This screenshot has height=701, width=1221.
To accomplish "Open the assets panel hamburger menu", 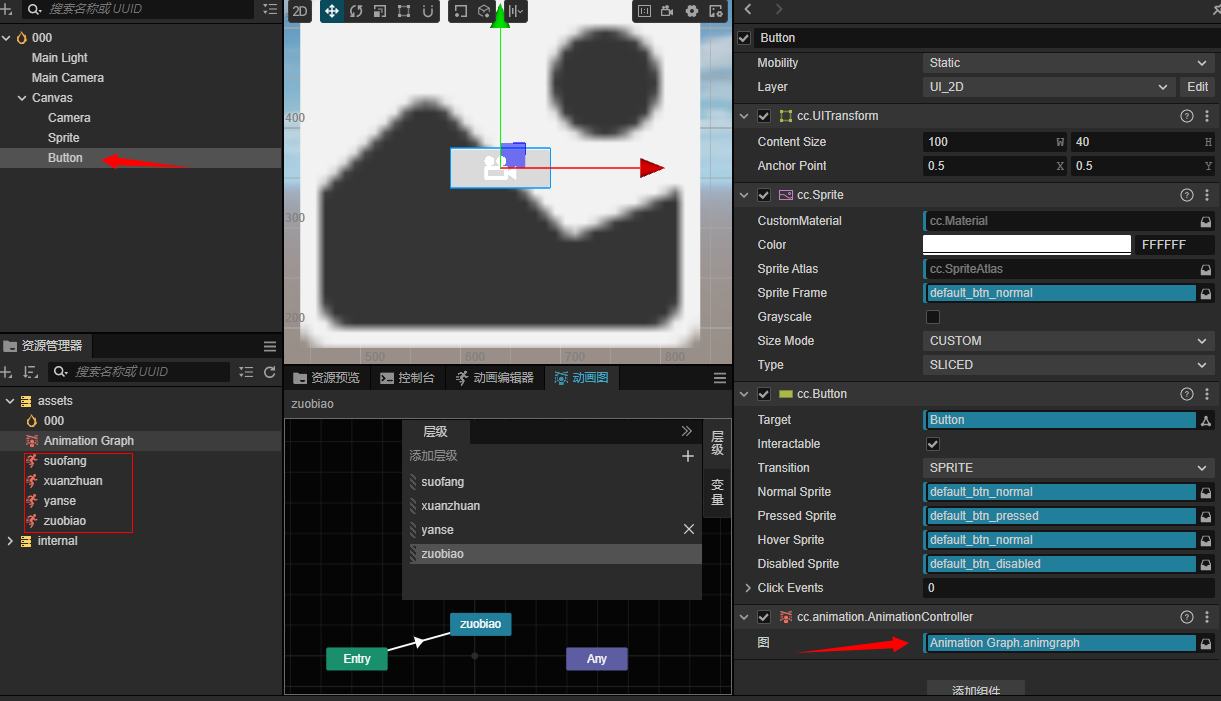I will [270, 346].
